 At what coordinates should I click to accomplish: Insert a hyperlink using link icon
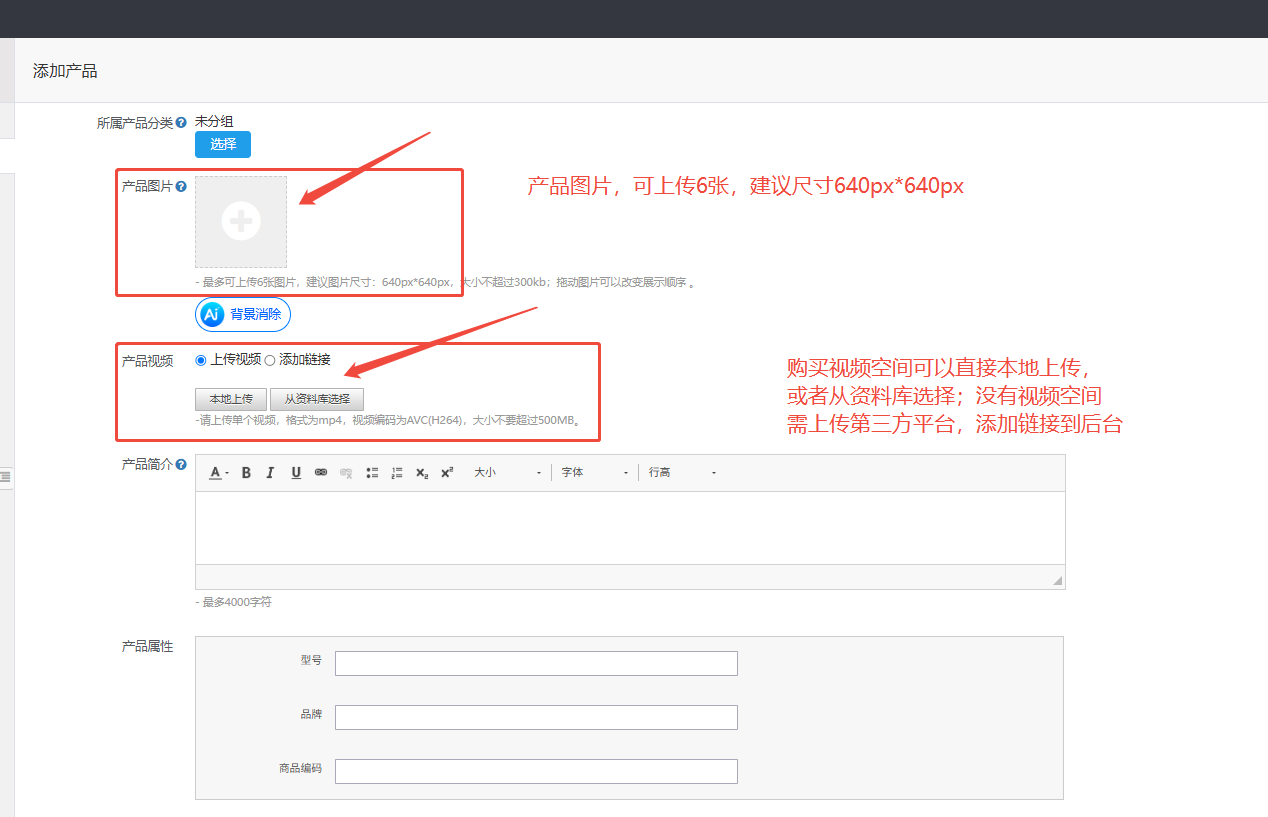321,473
